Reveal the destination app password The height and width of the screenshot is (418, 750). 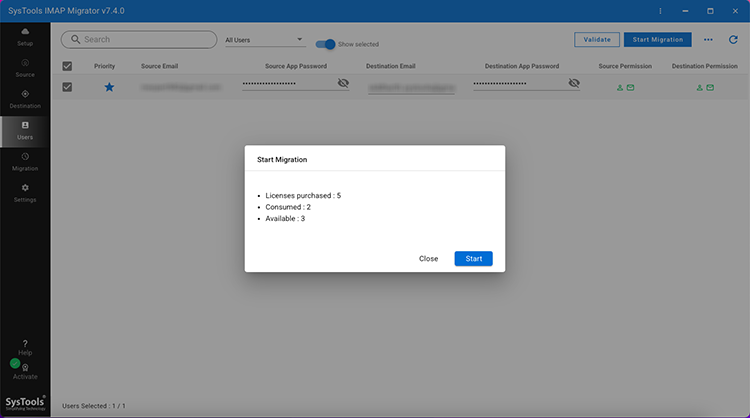tap(574, 83)
